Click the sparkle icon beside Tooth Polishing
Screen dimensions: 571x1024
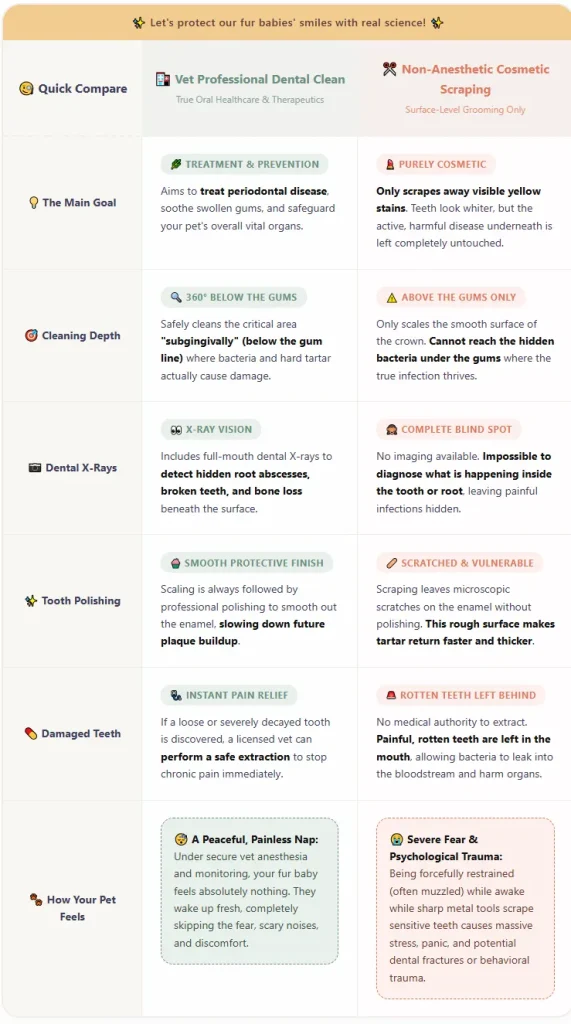pyautogui.click(x=31, y=601)
